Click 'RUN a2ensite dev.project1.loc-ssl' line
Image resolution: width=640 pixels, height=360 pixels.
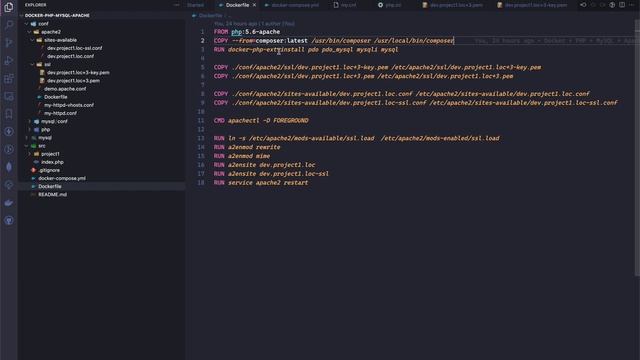(271, 173)
